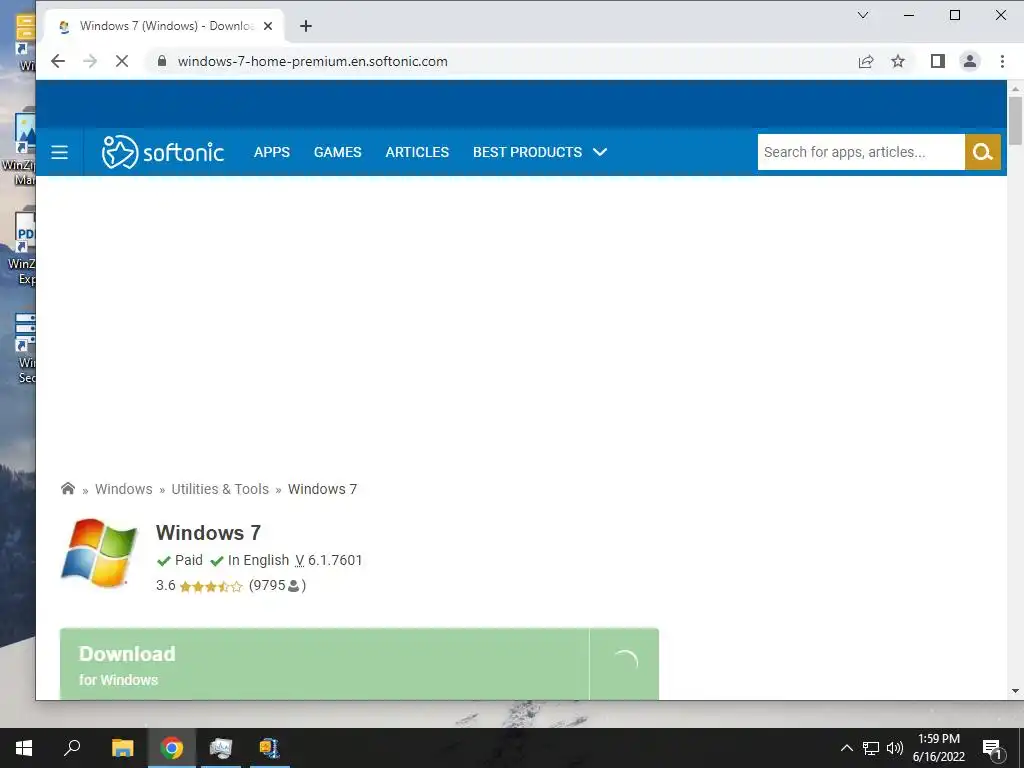1024x768 pixels.
Task: Click the scrollbar down arrow
Action: coord(1015,691)
